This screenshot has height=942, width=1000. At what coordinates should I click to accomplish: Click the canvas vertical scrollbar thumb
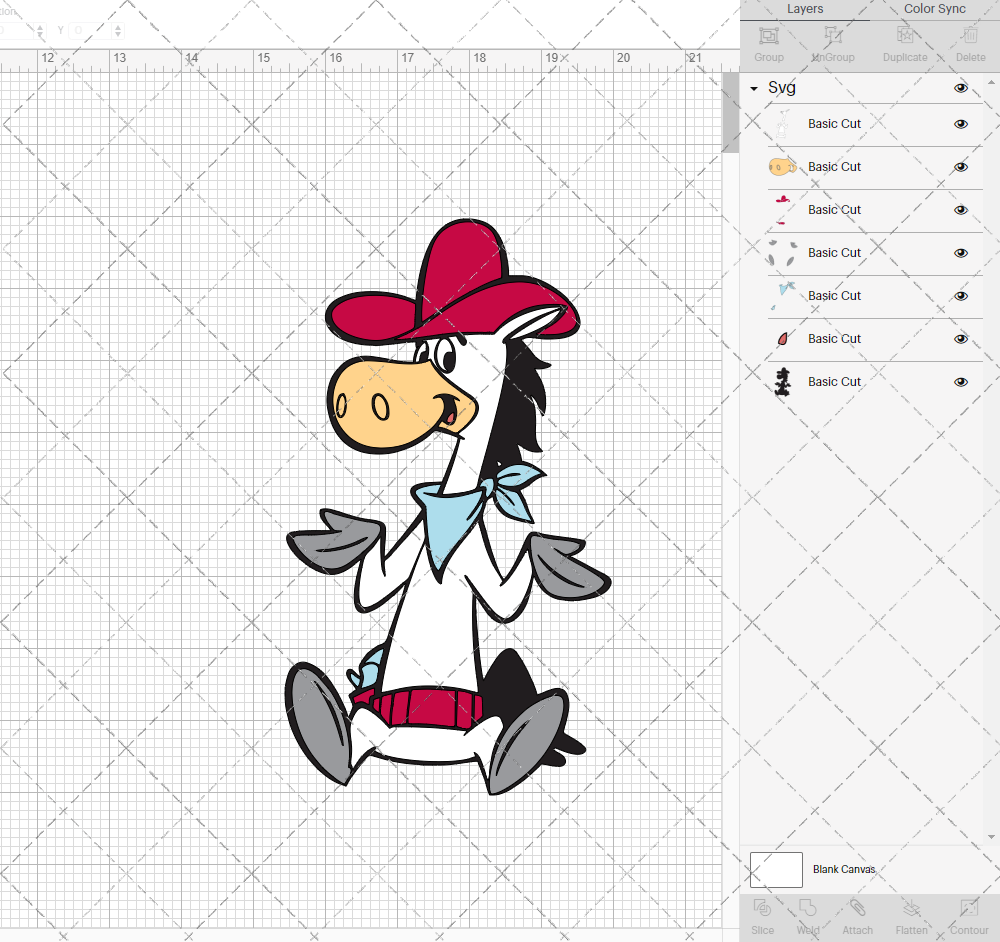coord(730,113)
